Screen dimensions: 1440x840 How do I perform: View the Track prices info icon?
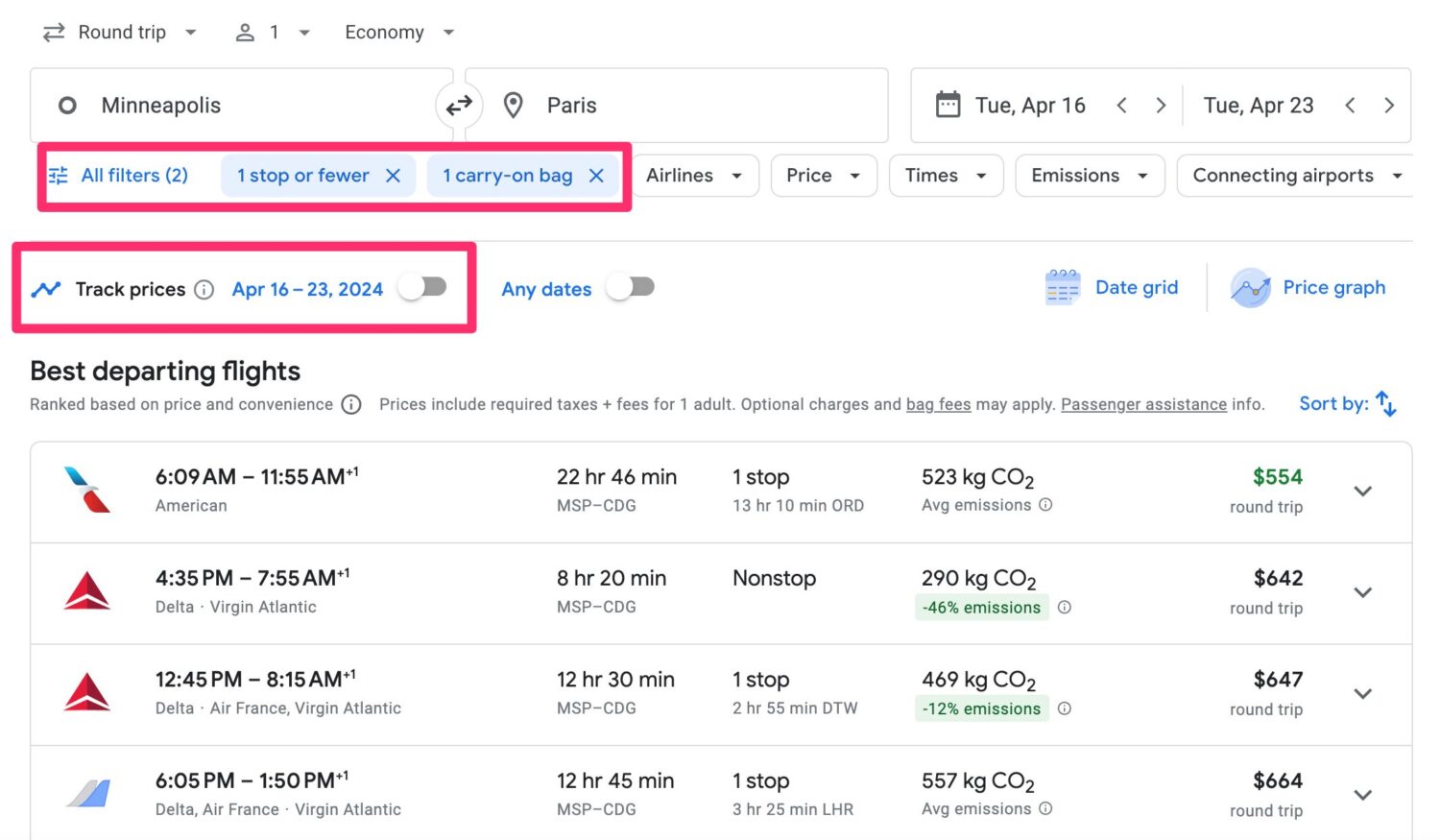pyautogui.click(x=204, y=289)
